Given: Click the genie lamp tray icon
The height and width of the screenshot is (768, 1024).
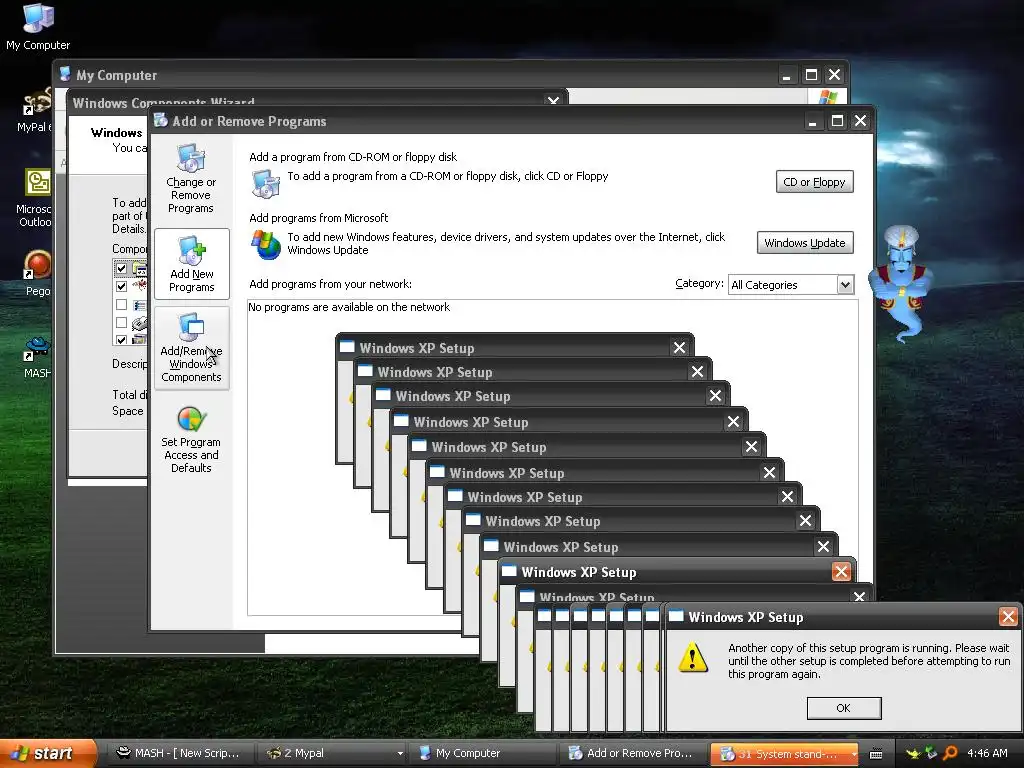Looking at the screenshot, I should (x=912, y=753).
